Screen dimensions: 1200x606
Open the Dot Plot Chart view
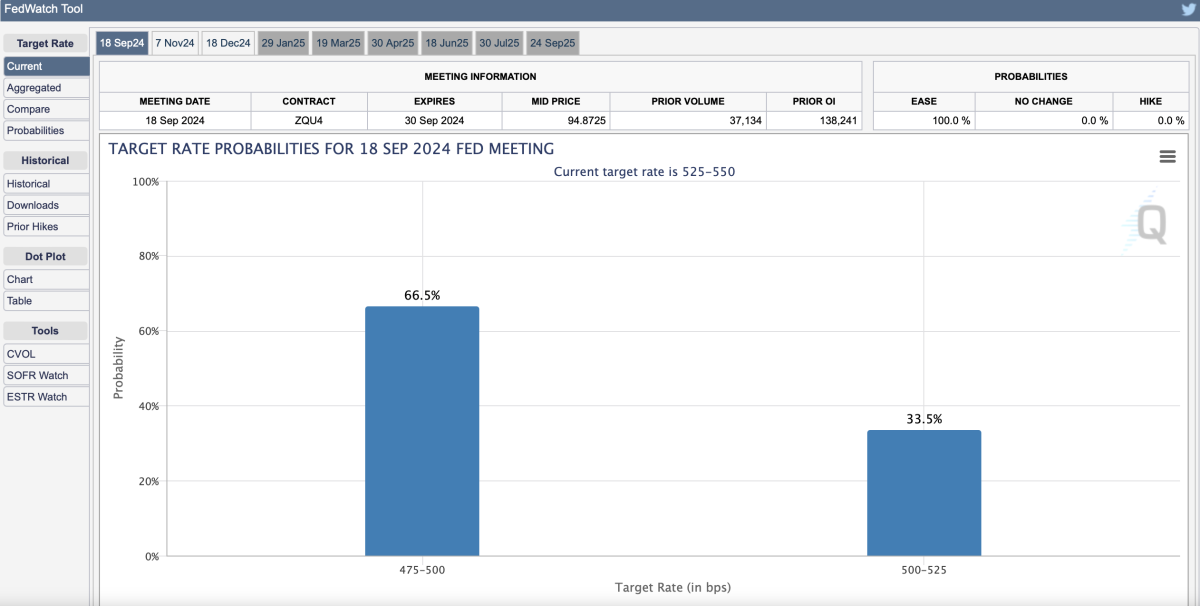[x=20, y=280]
